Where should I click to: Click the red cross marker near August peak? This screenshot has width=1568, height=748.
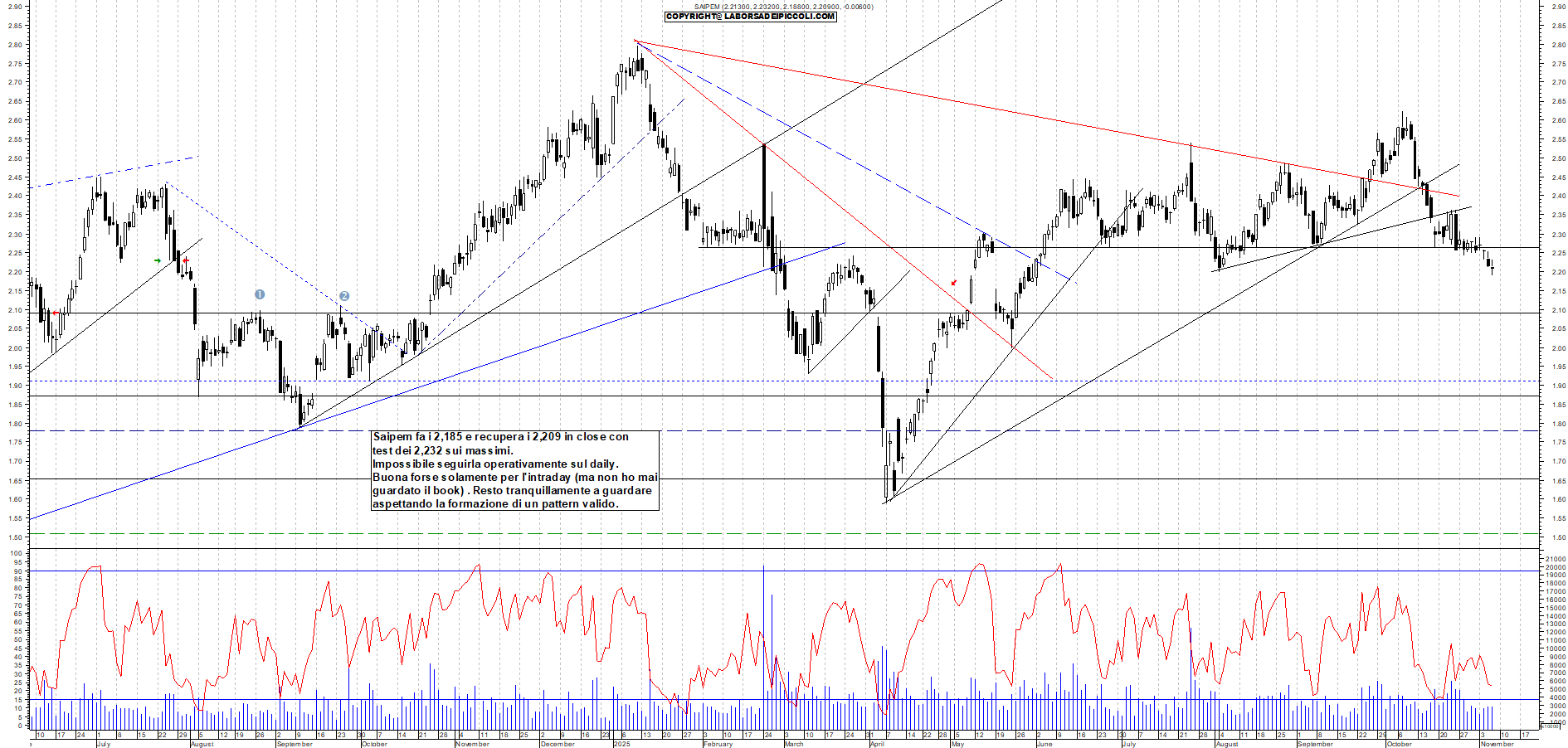tap(186, 260)
